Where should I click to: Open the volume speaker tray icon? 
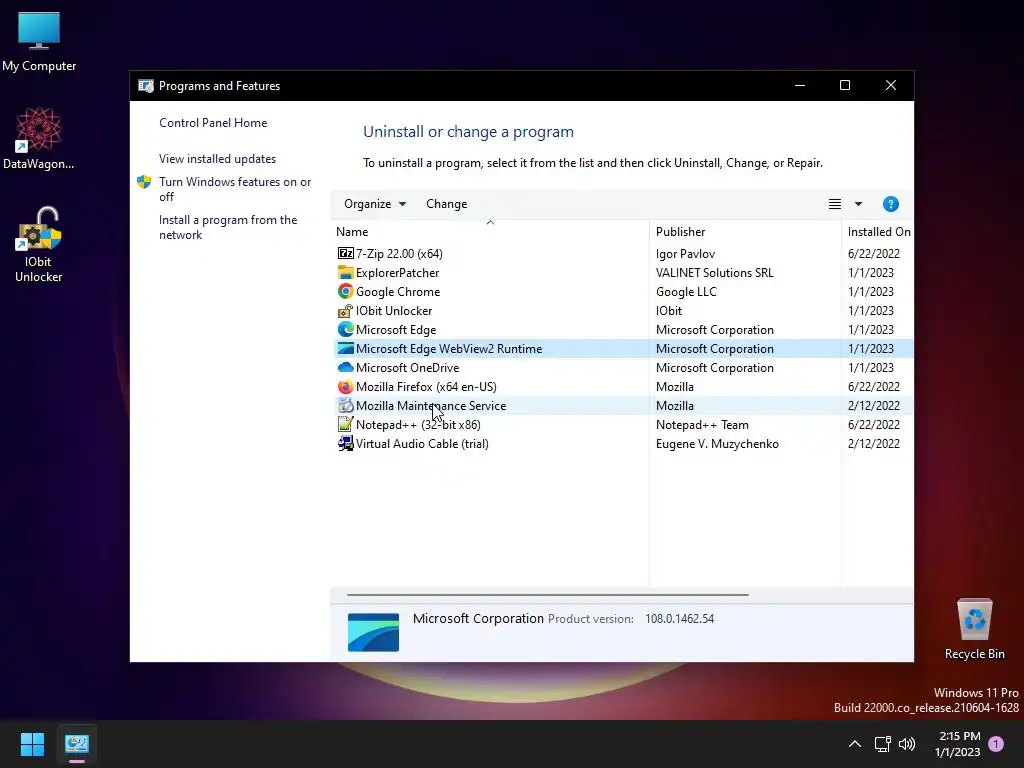[x=907, y=744]
